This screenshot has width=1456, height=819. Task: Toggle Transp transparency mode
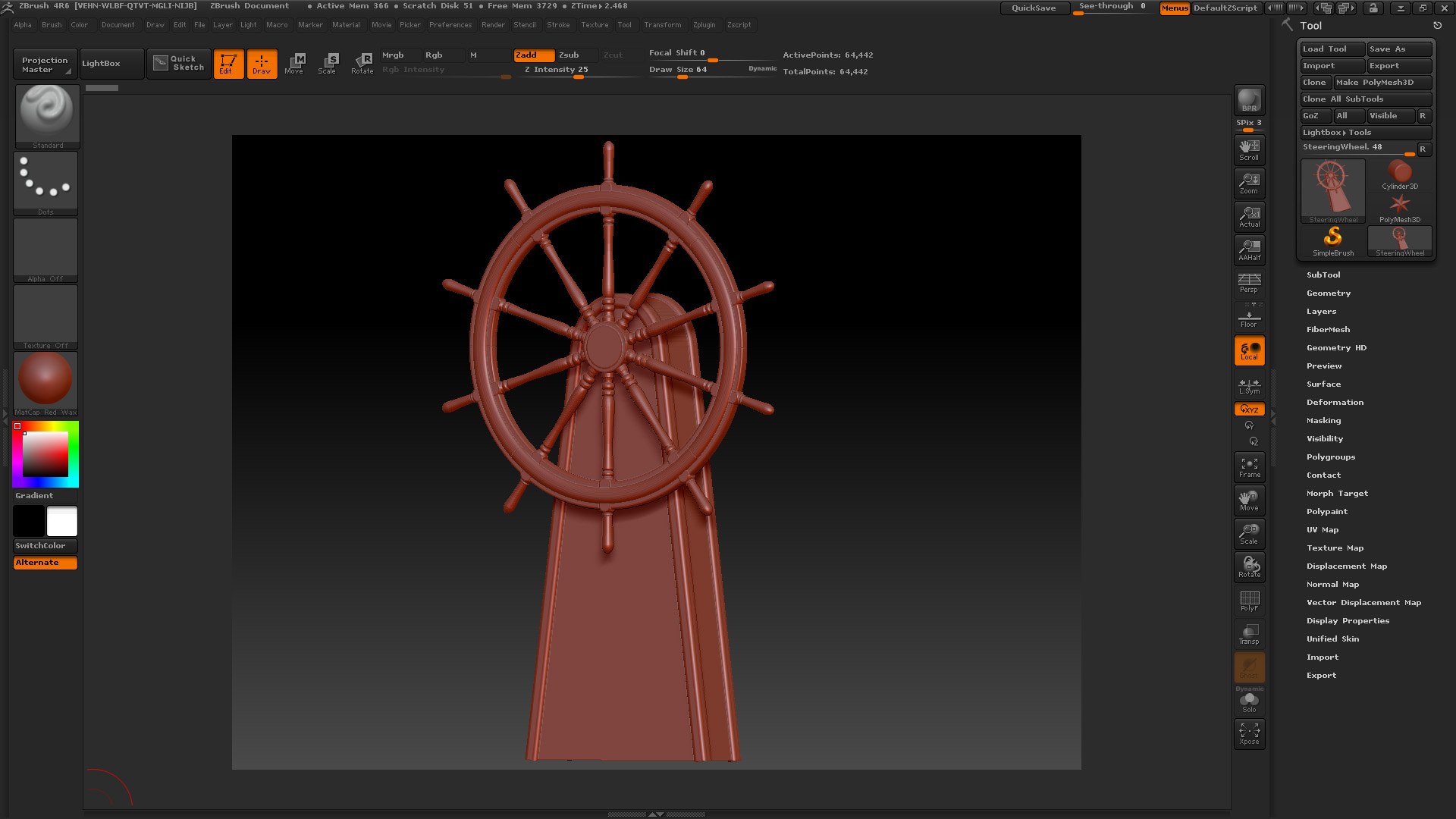pyautogui.click(x=1249, y=633)
